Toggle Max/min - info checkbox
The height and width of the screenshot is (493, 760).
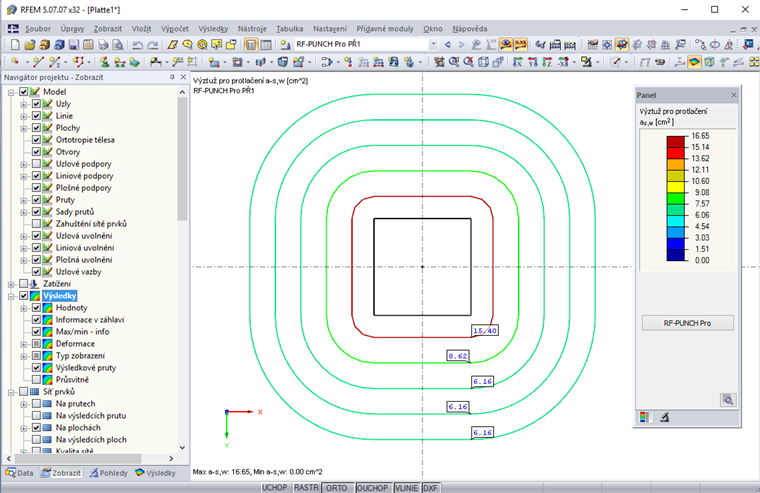coord(36,332)
